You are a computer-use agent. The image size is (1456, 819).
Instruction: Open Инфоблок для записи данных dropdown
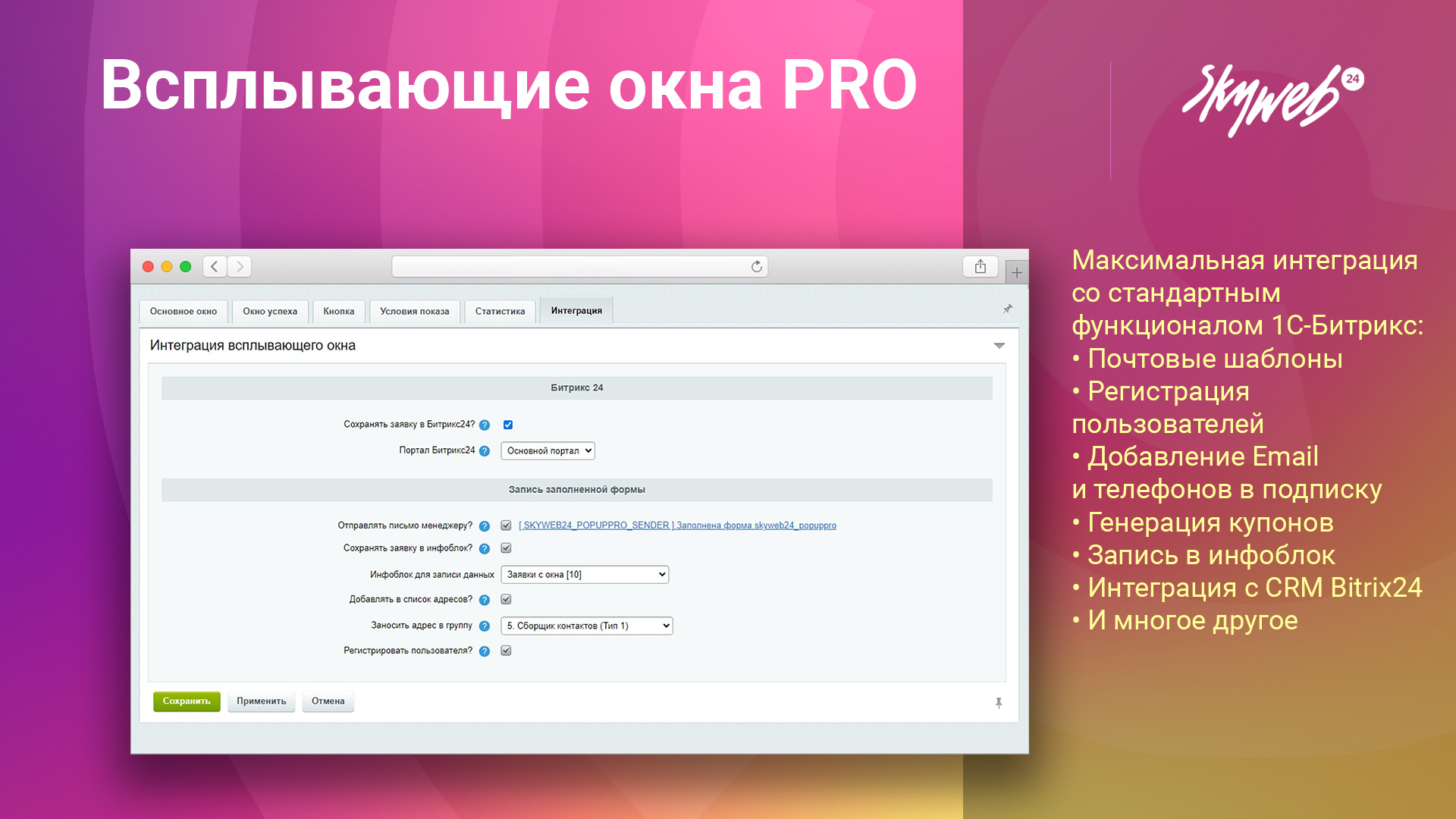585,575
